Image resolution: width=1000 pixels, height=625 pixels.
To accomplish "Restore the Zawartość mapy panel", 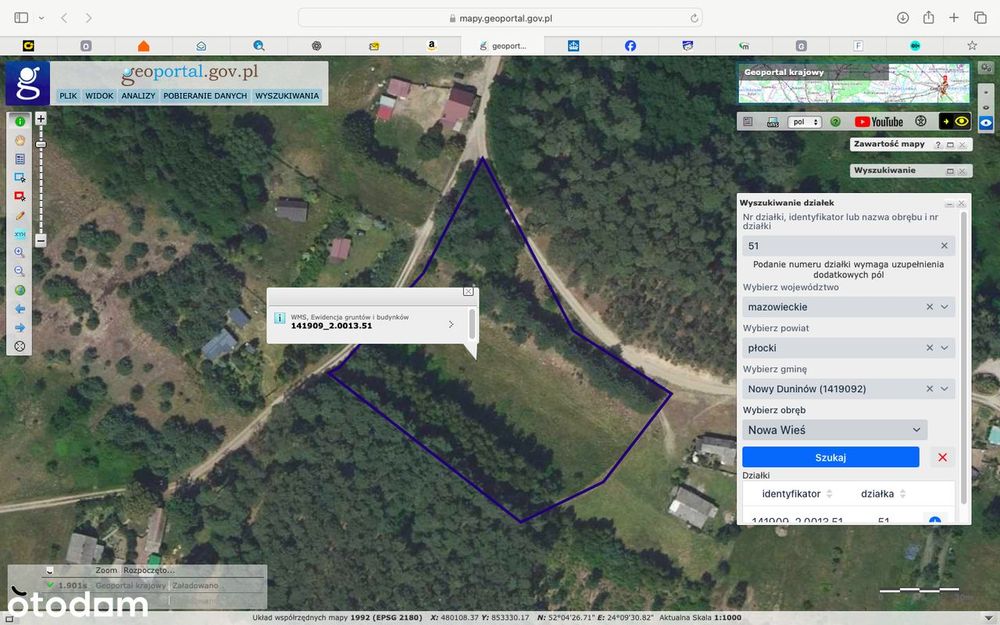I will pos(950,145).
